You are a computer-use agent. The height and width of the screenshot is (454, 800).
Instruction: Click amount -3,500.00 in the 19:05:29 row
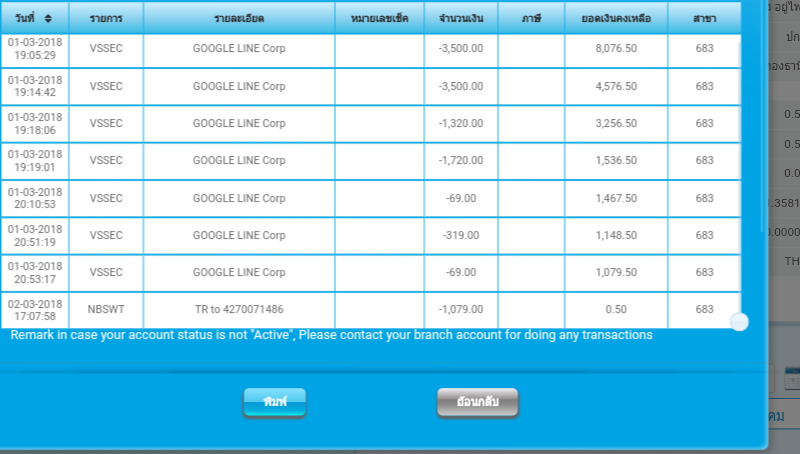click(x=461, y=48)
